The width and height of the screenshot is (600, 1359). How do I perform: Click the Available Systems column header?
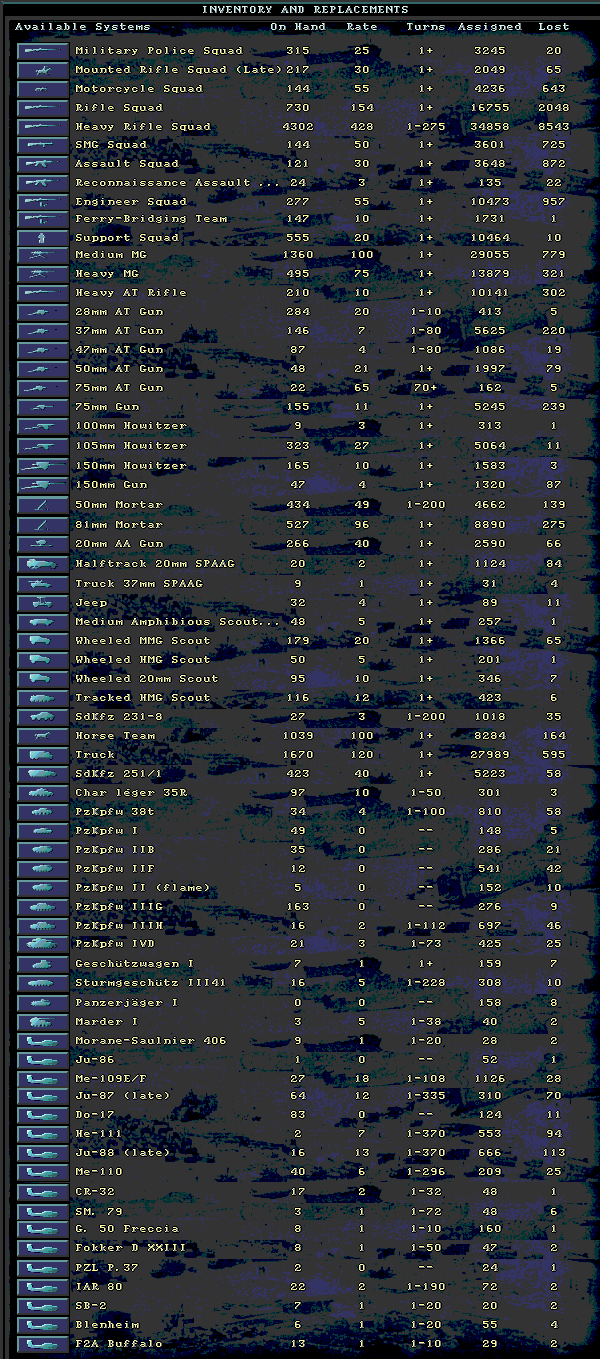83,26
